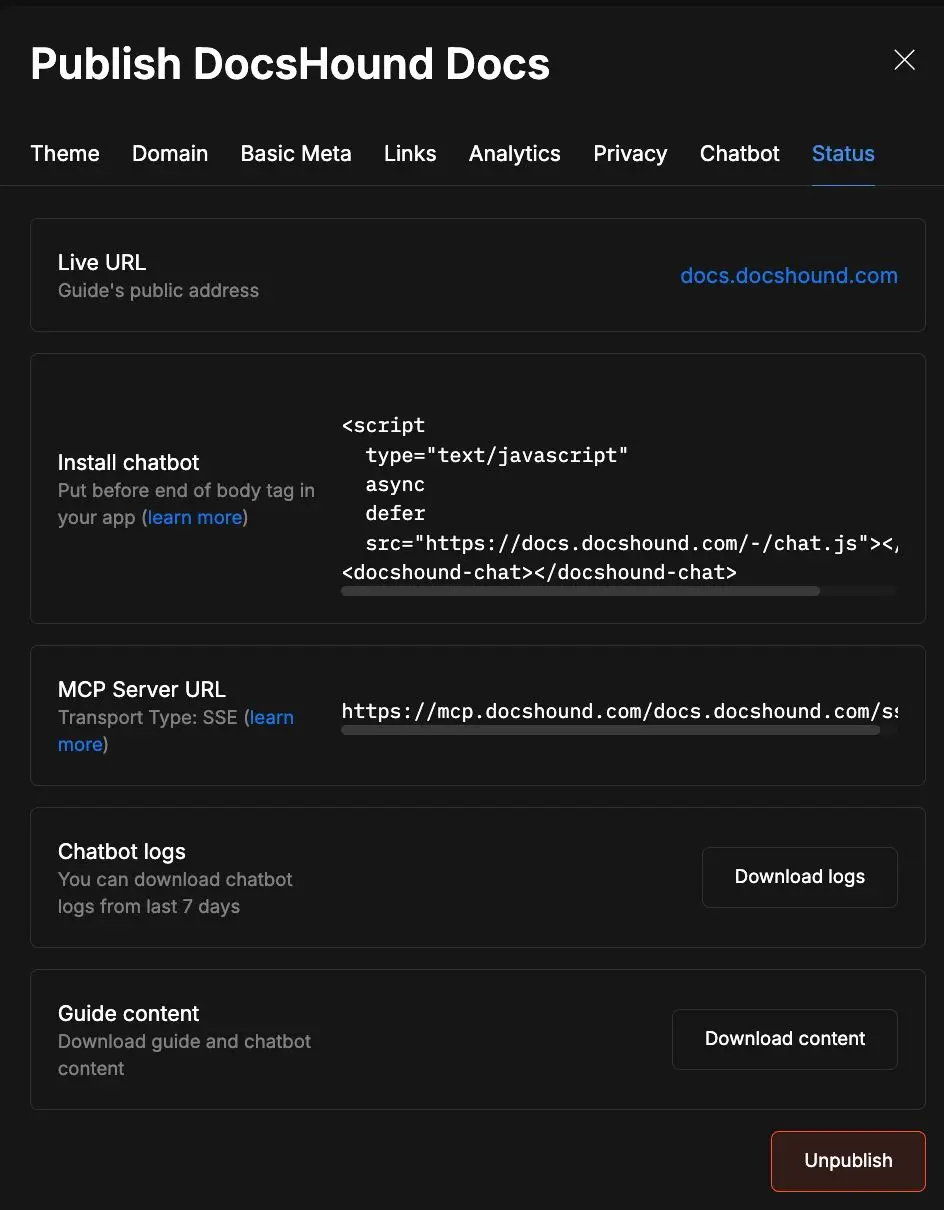The image size is (944, 1210).
Task: Open the docs.docshound.com live URL link
Action: pyautogui.click(x=788, y=276)
